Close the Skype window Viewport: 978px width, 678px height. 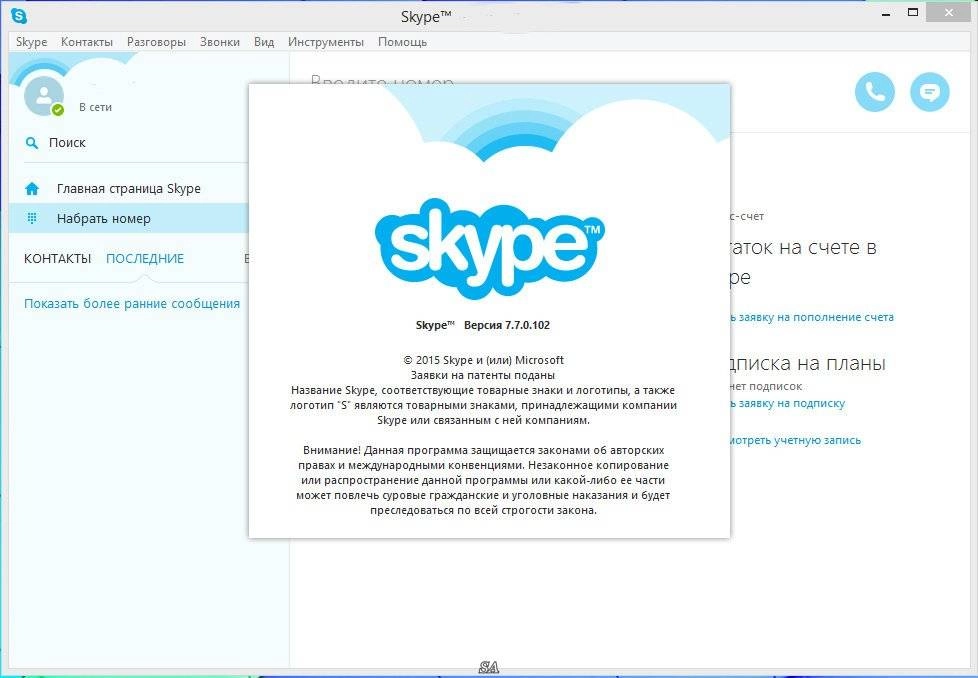pos(948,12)
